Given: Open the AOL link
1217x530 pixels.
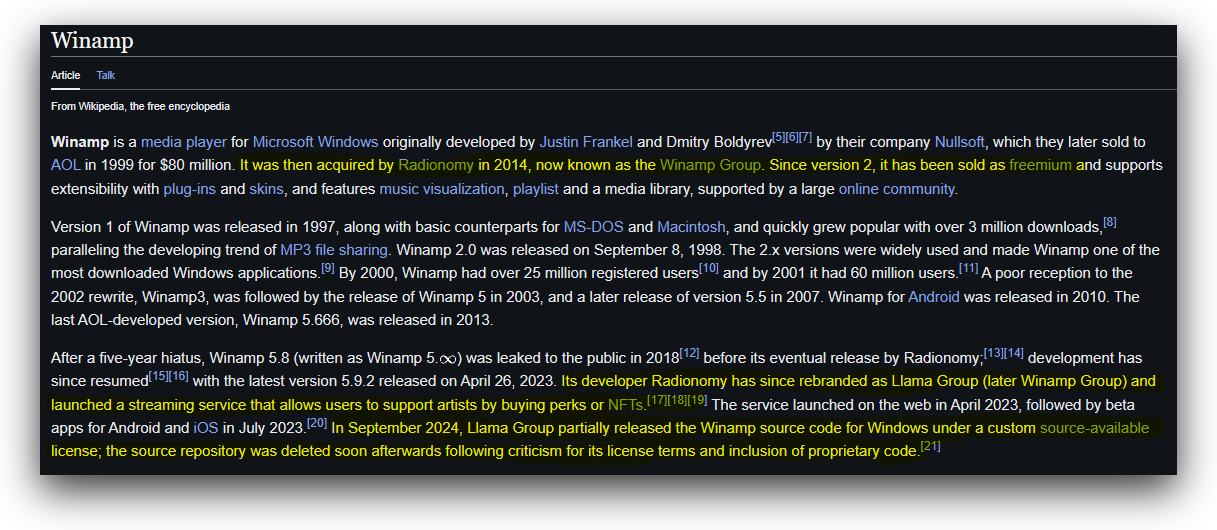Looking at the screenshot, I should (66, 165).
